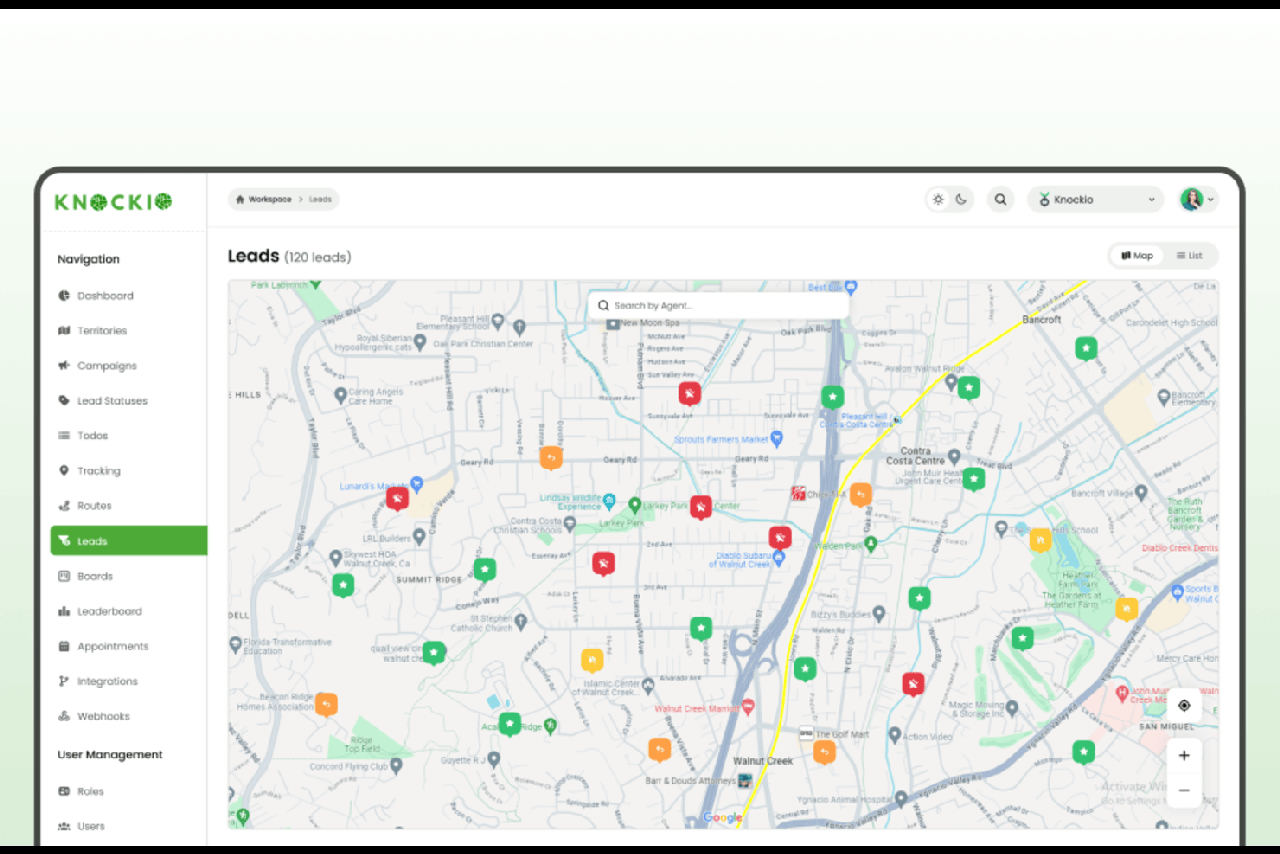Select red marker near Lunardi's Market
The height and width of the screenshot is (854, 1280).
coord(397,498)
